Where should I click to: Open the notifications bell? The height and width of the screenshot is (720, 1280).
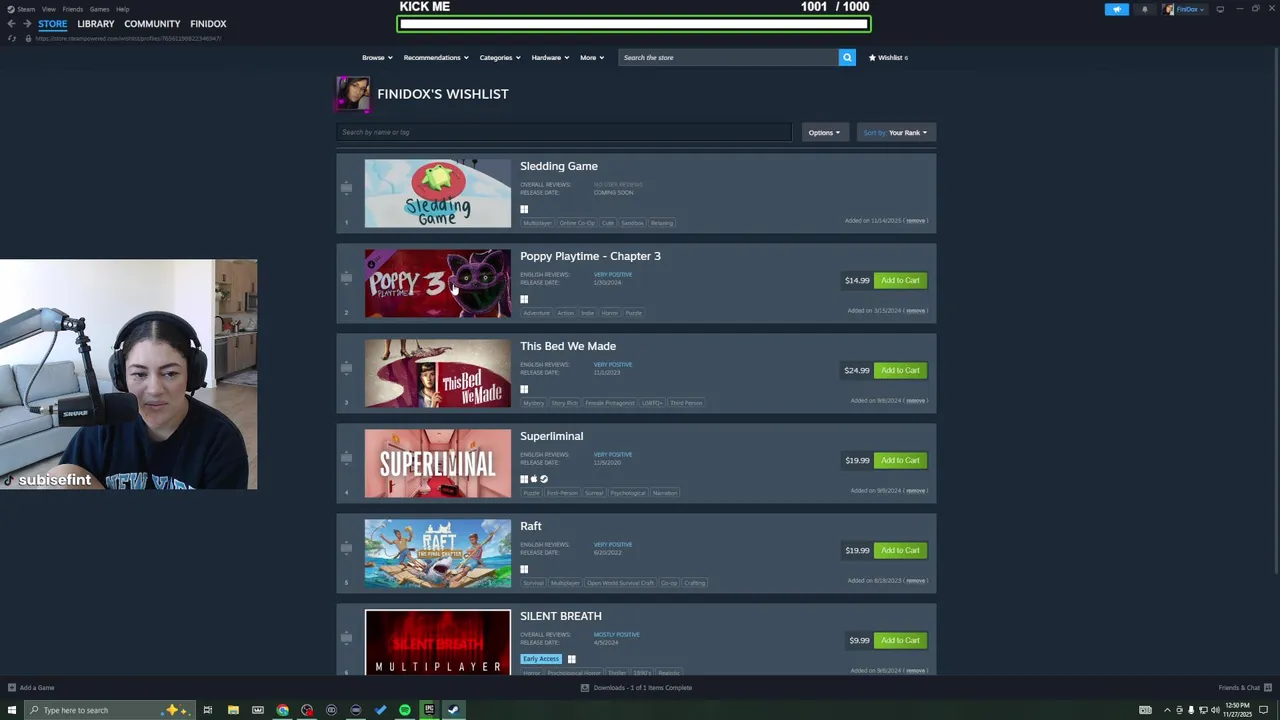[1145, 9]
